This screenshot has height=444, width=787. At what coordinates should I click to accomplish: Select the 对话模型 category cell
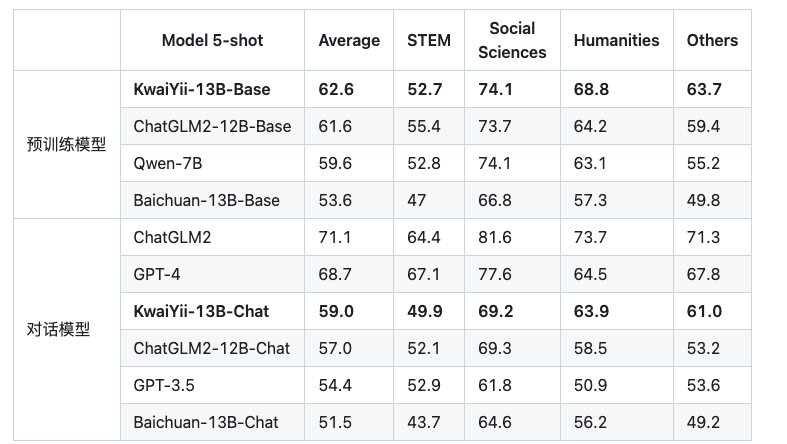pyautogui.click(x=67, y=330)
